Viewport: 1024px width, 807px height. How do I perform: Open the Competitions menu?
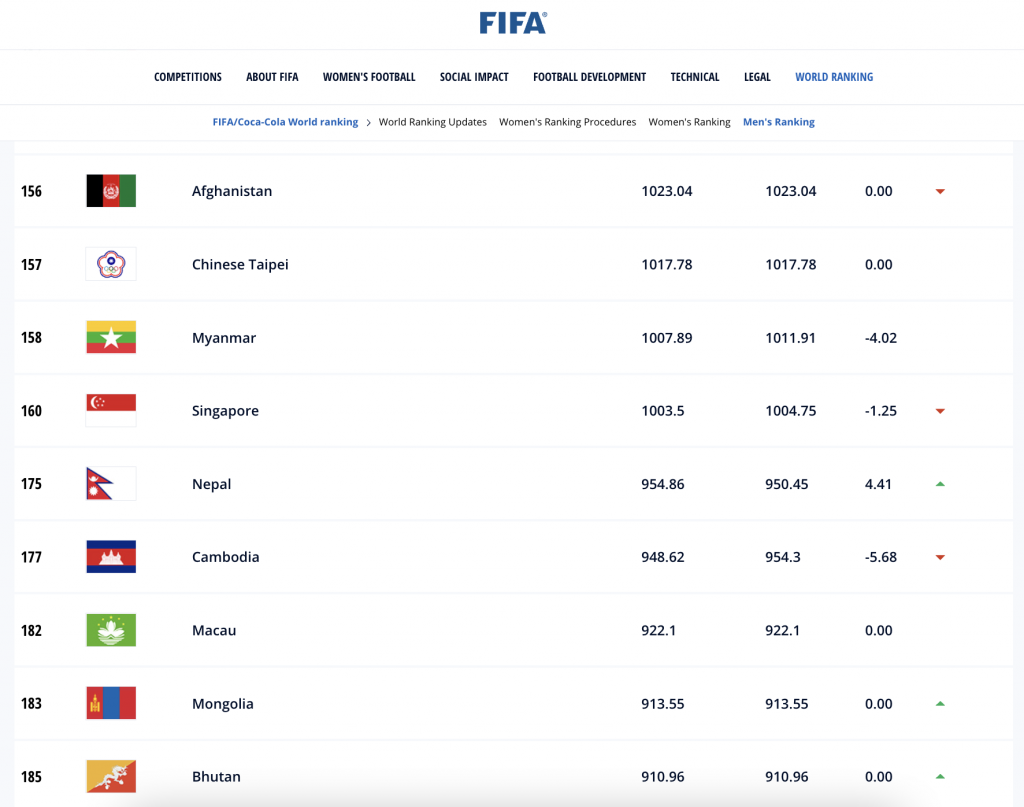tap(188, 77)
